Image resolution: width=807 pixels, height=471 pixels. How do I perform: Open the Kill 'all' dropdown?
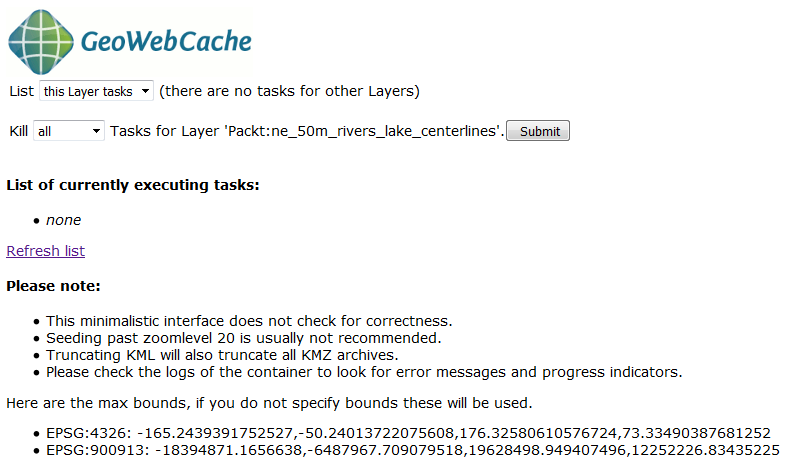pos(69,131)
